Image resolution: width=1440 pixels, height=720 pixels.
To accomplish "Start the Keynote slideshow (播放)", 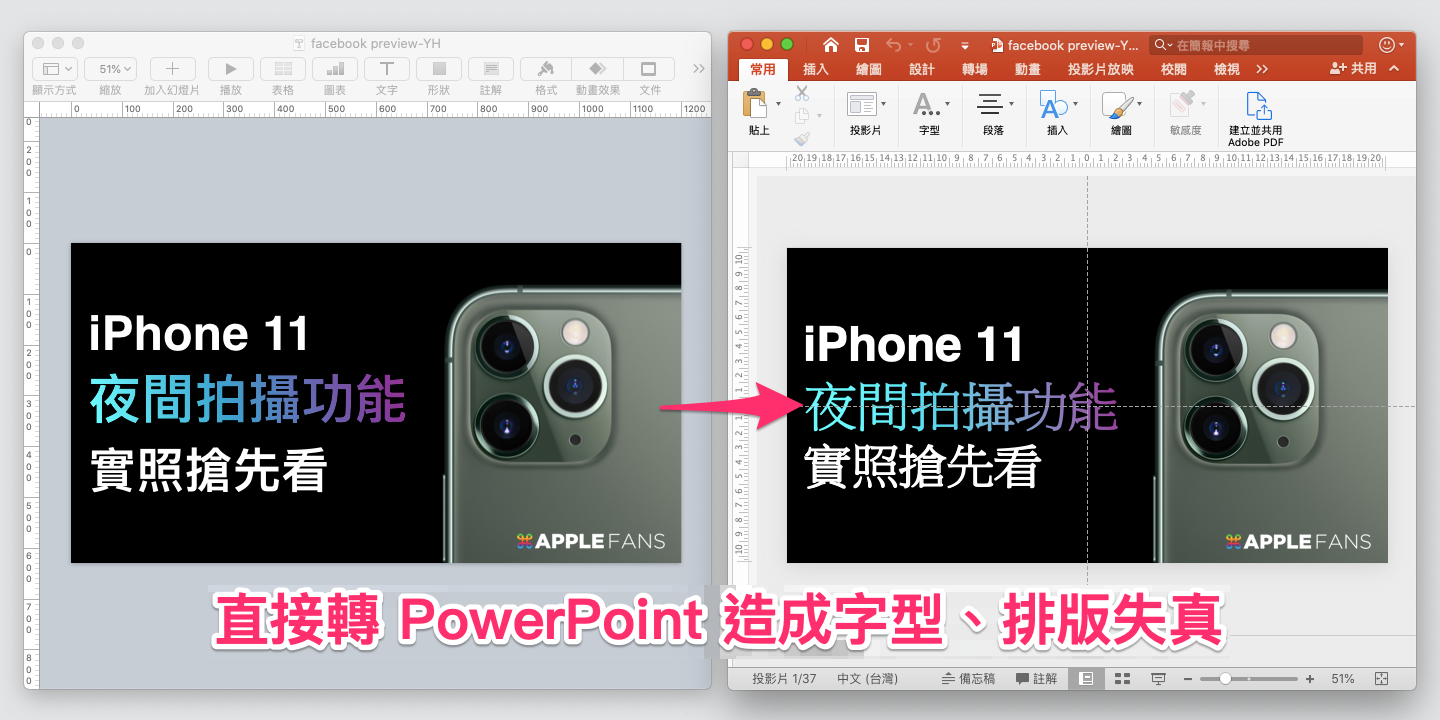I will point(231,69).
